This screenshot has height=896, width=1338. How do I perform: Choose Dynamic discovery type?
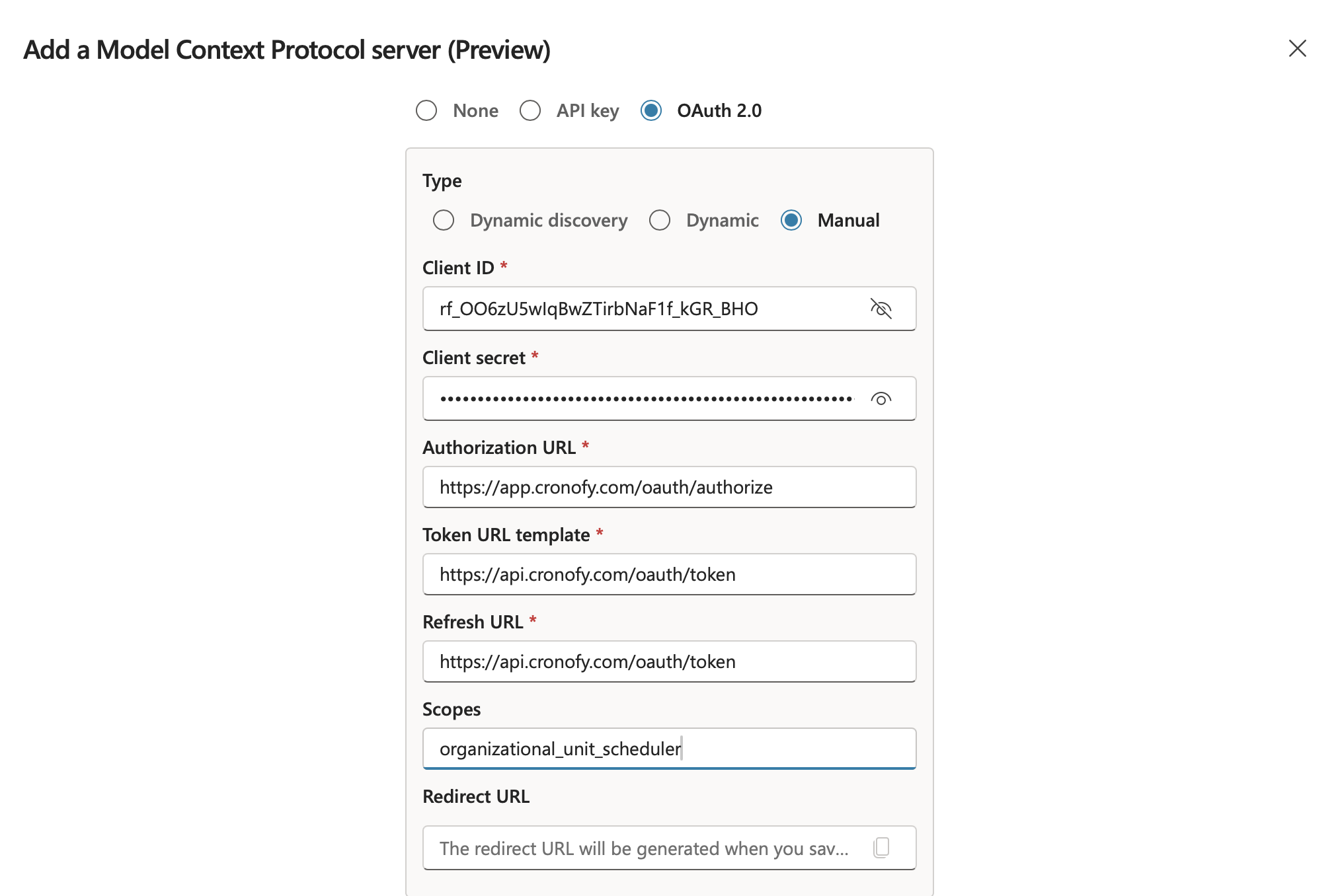pyautogui.click(x=444, y=220)
